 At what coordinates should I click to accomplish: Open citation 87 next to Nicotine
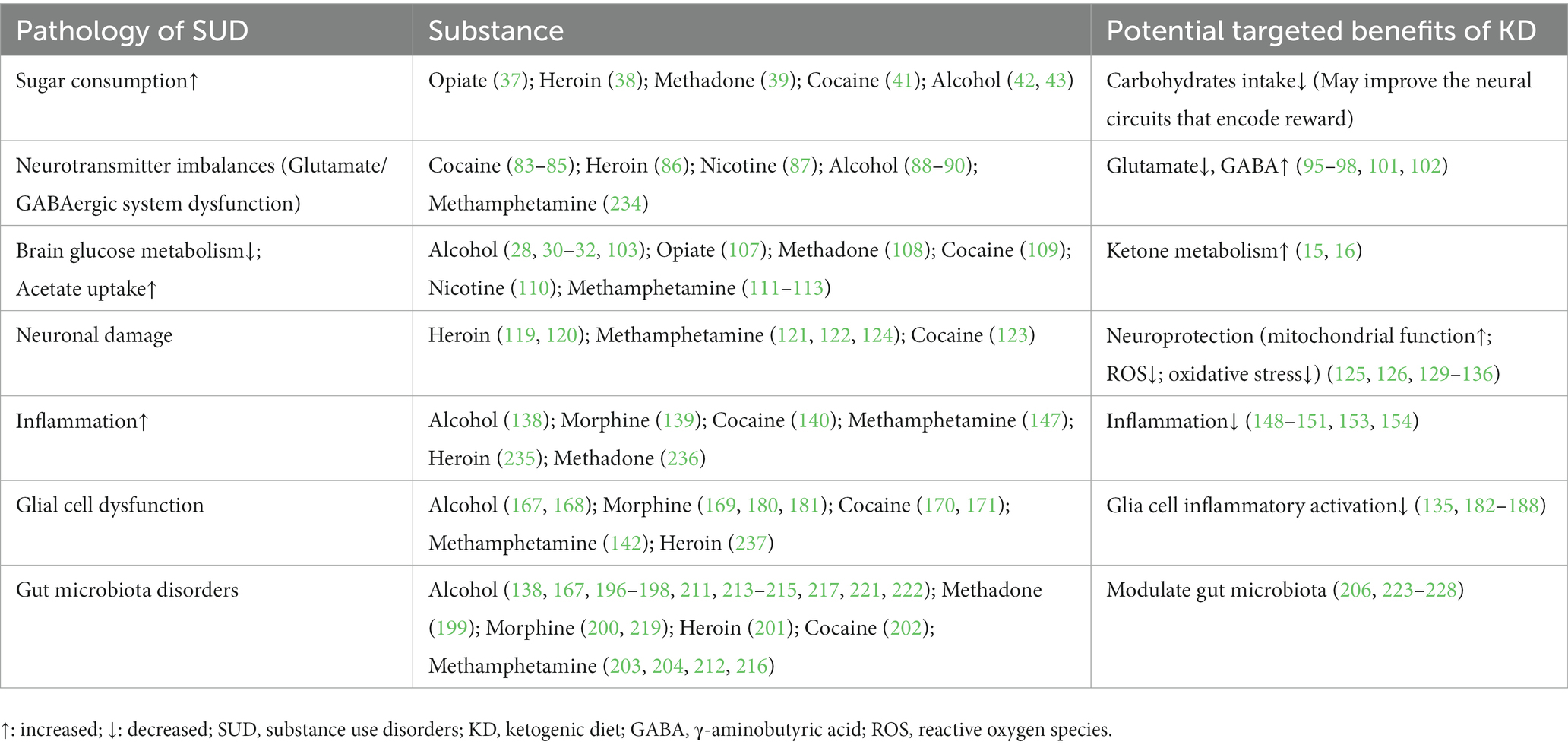pos(800,166)
